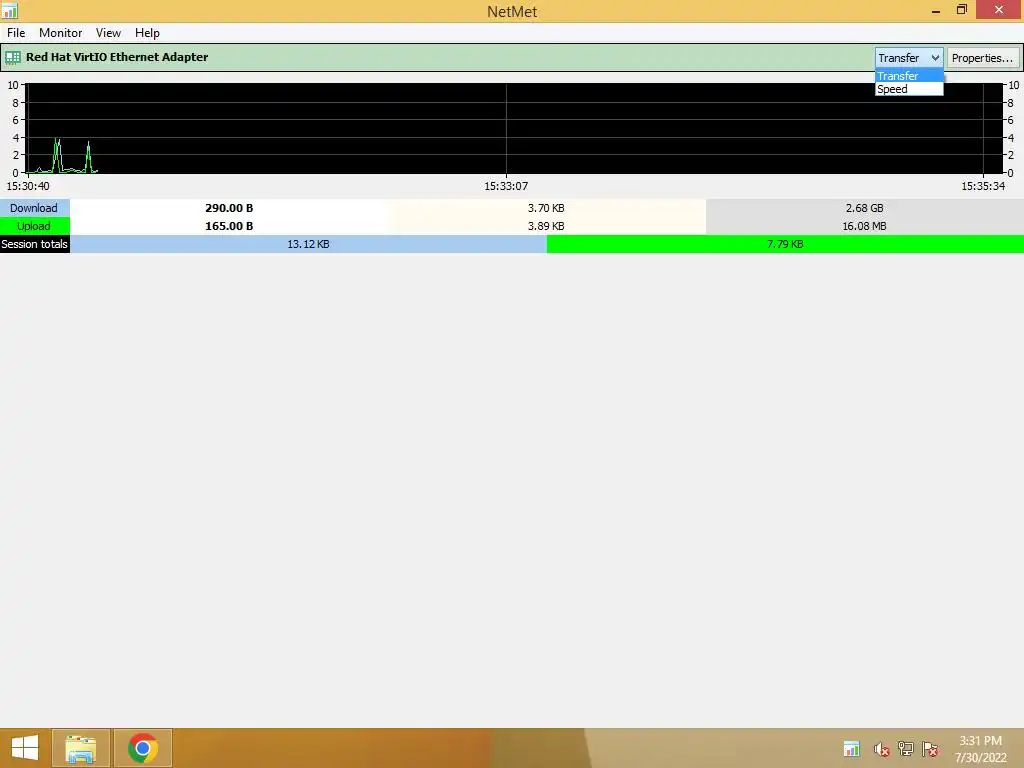Collapse the Transfer combo box arrow
Image resolution: width=1024 pixels, height=768 pixels.
tap(935, 58)
